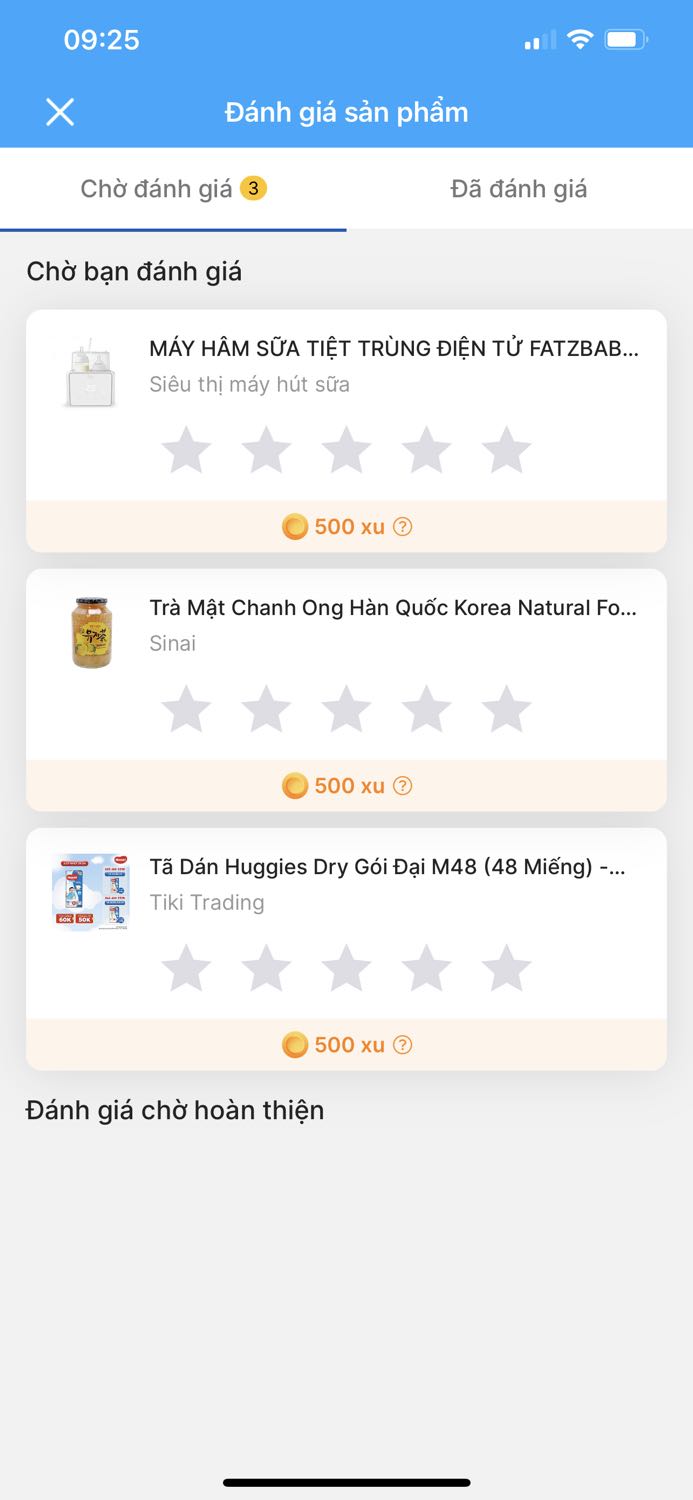Rate the FATZBABY milk warmer five stars

(506, 450)
